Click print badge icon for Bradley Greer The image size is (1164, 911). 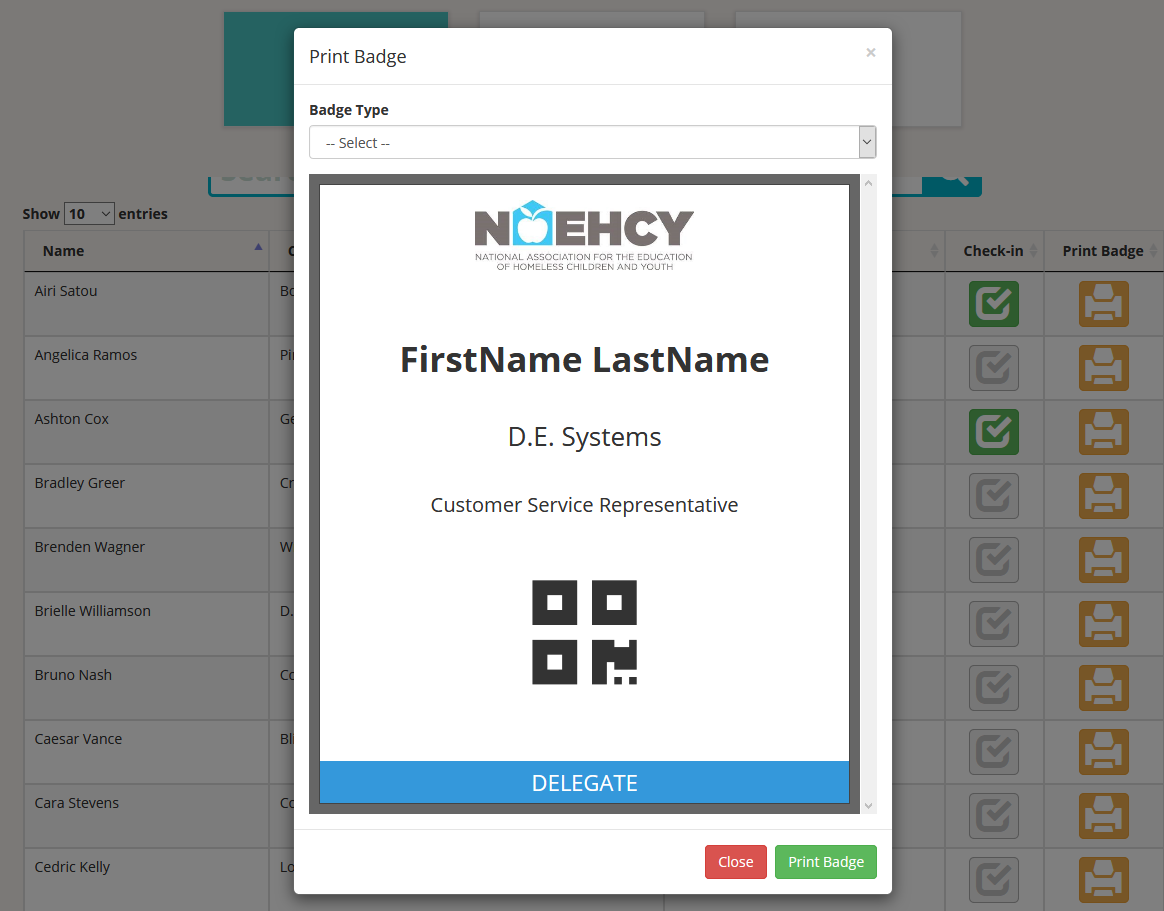click(x=1104, y=495)
